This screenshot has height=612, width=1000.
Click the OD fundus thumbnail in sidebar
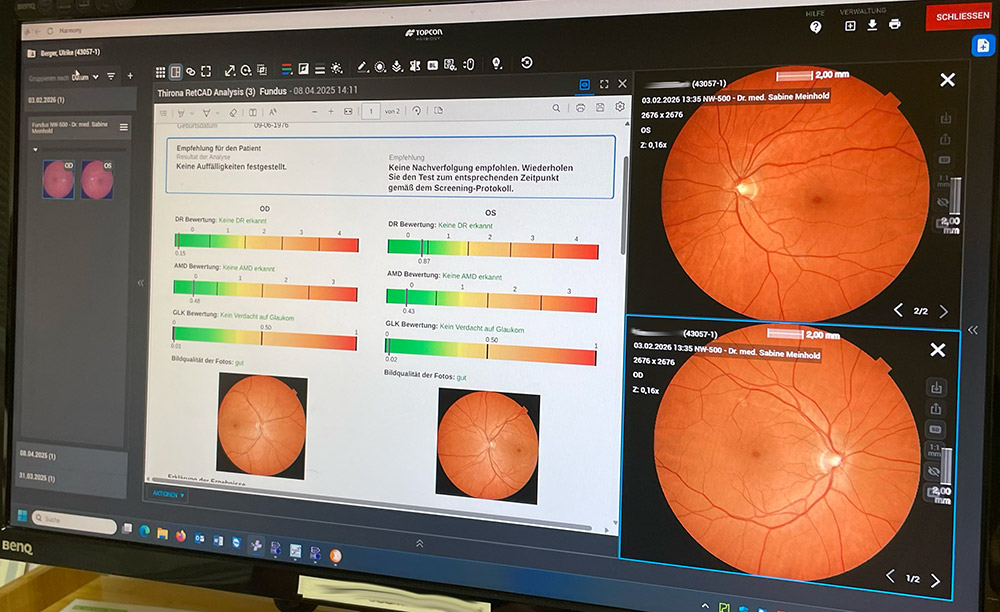click(58, 179)
